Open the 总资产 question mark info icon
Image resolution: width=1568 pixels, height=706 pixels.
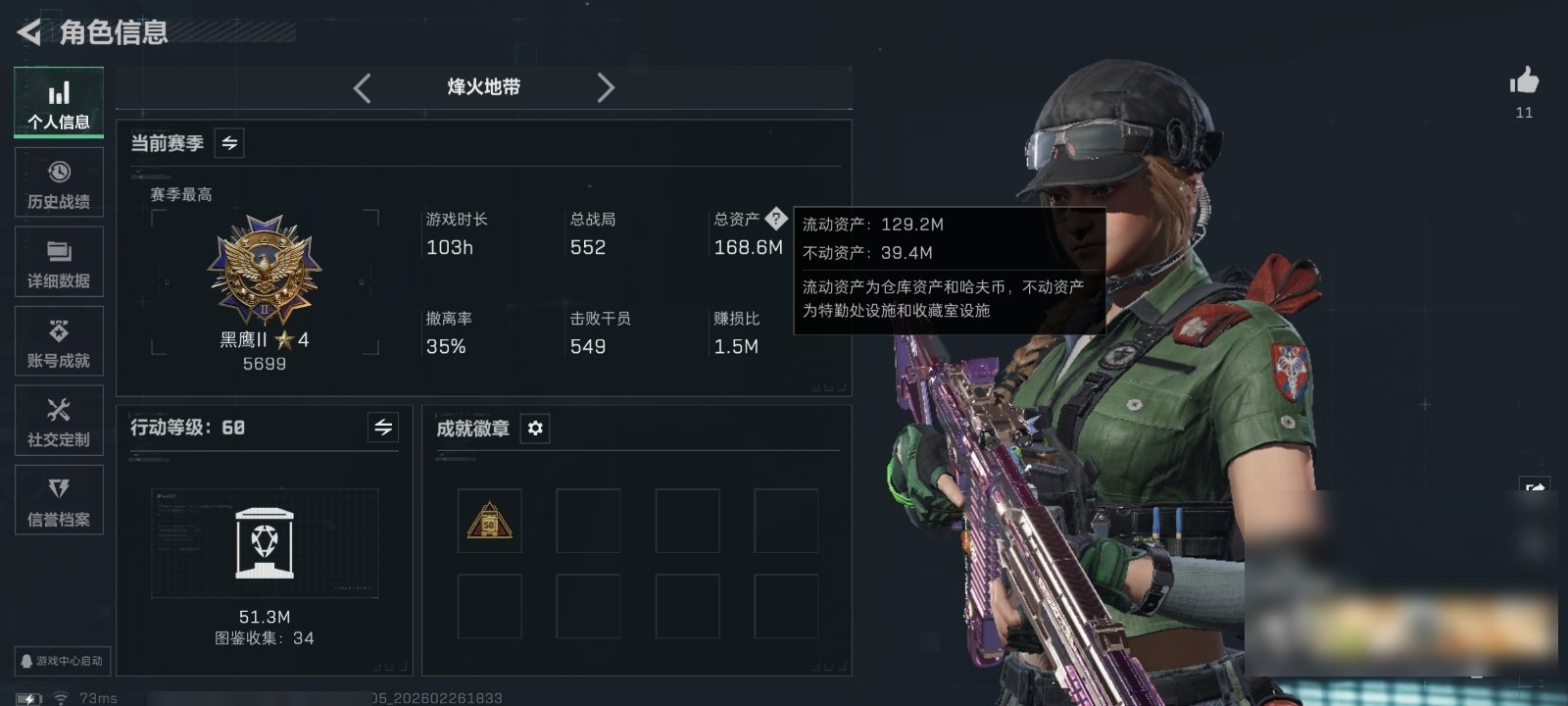tap(775, 219)
